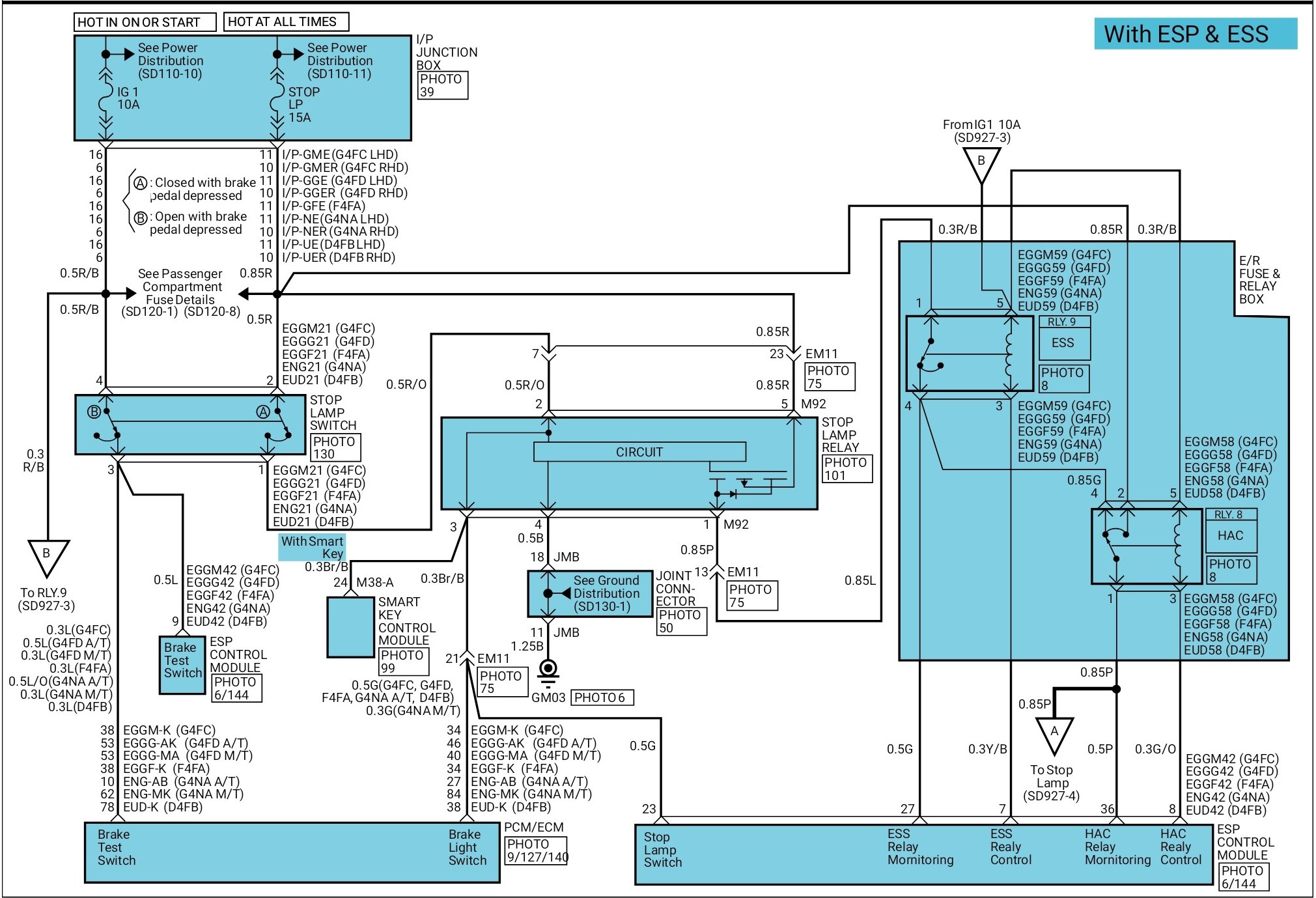Click HAC Relay Control text

pos(1181,847)
